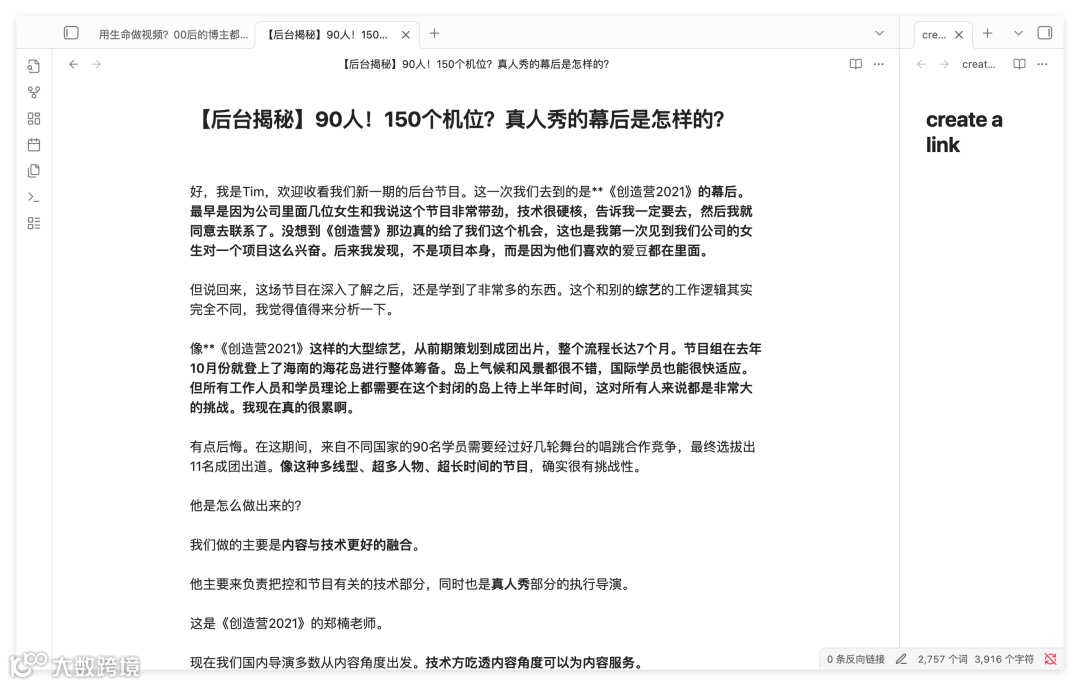This screenshot has width=1080, height=686.
Task: Click the main note title header text
Action: (475, 64)
